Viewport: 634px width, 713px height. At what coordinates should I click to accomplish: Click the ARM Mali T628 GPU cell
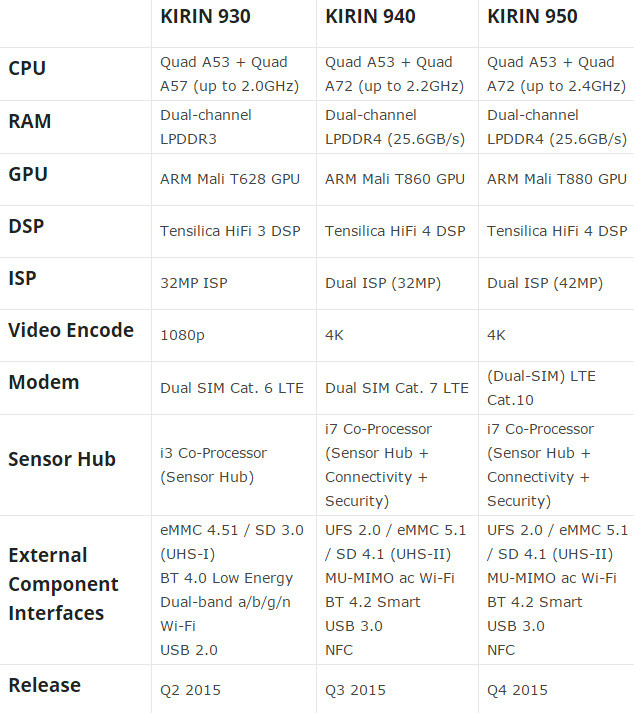230,179
